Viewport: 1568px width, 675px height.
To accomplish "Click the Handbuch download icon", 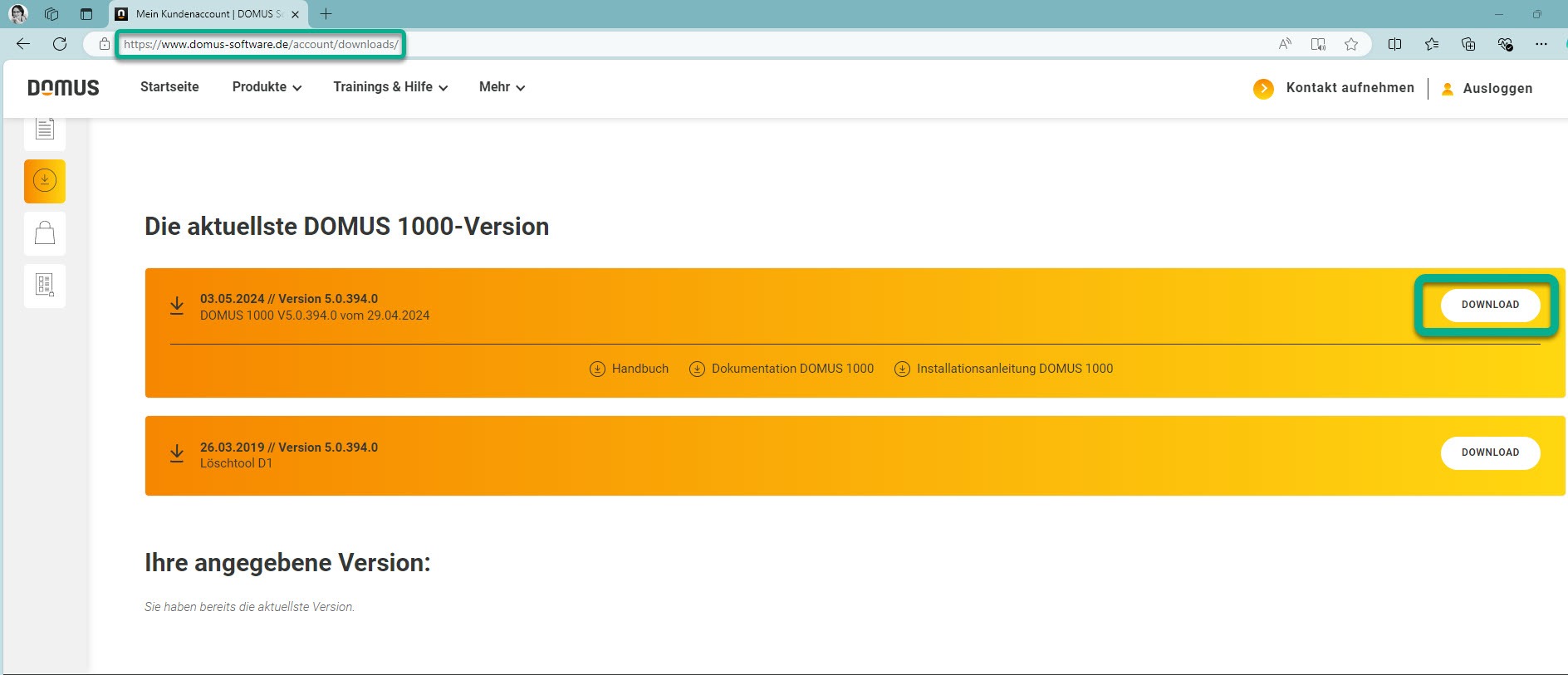I will pyautogui.click(x=597, y=369).
